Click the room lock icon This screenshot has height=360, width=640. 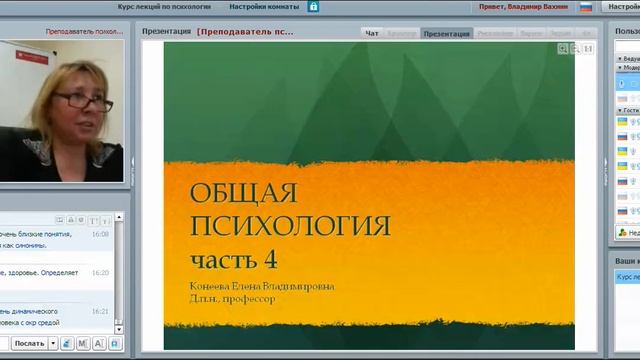(x=313, y=7)
